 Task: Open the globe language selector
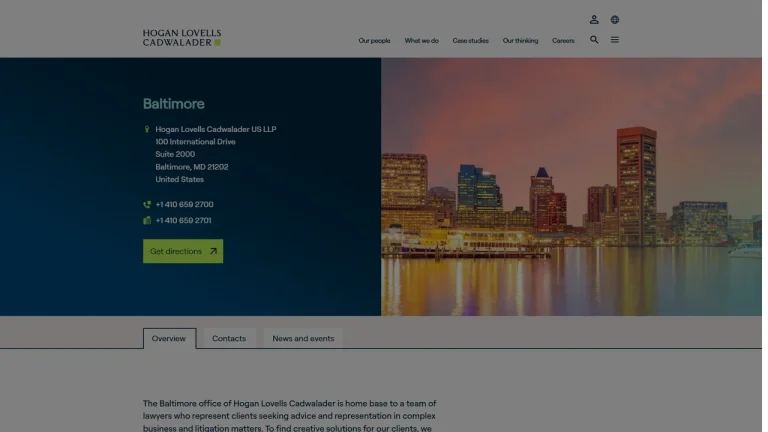pyautogui.click(x=615, y=20)
